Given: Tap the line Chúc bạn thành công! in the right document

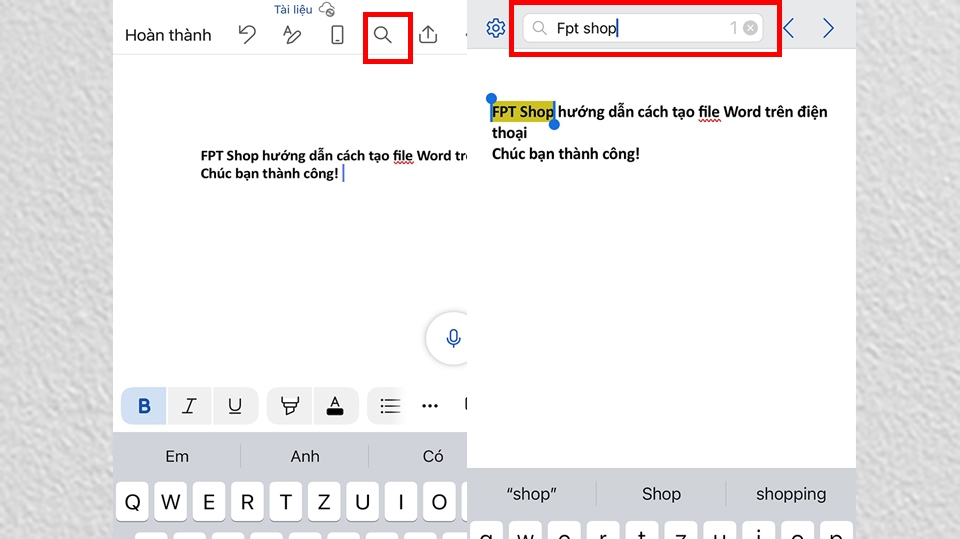Looking at the screenshot, I should pyautogui.click(x=566, y=154).
